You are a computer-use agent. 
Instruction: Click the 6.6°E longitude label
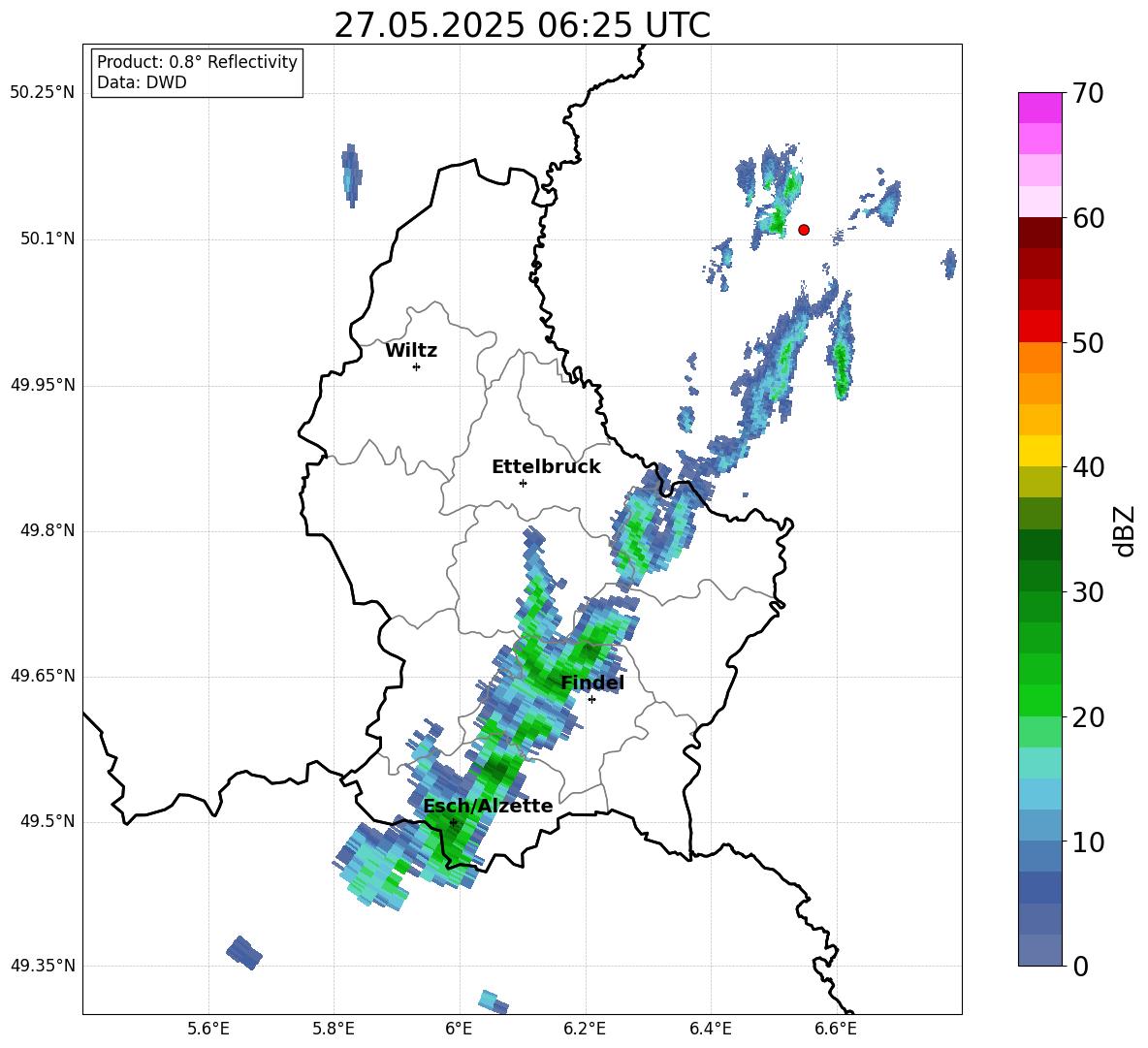[836, 1030]
